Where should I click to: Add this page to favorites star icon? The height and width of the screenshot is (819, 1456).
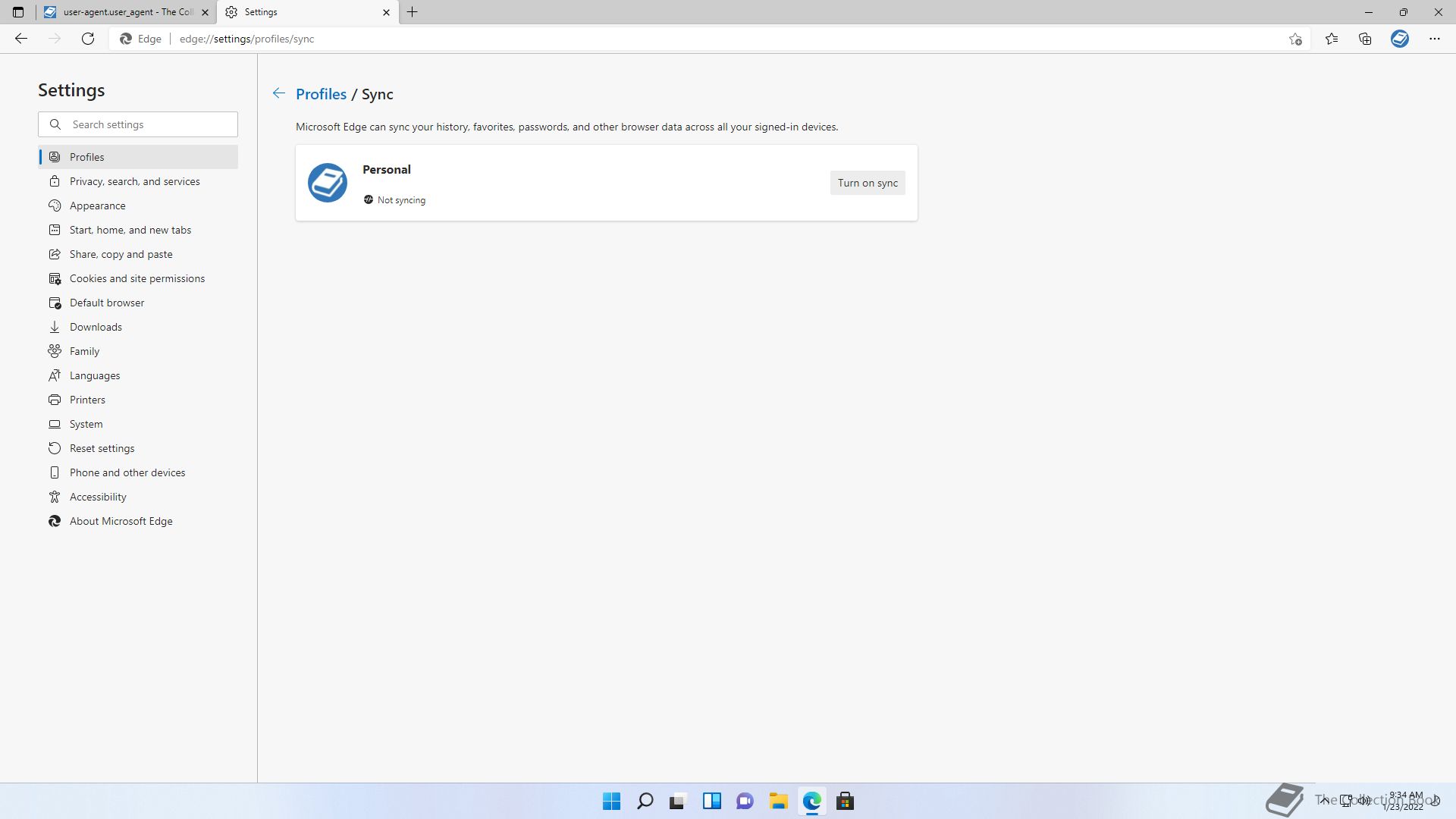coord(1295,39)
